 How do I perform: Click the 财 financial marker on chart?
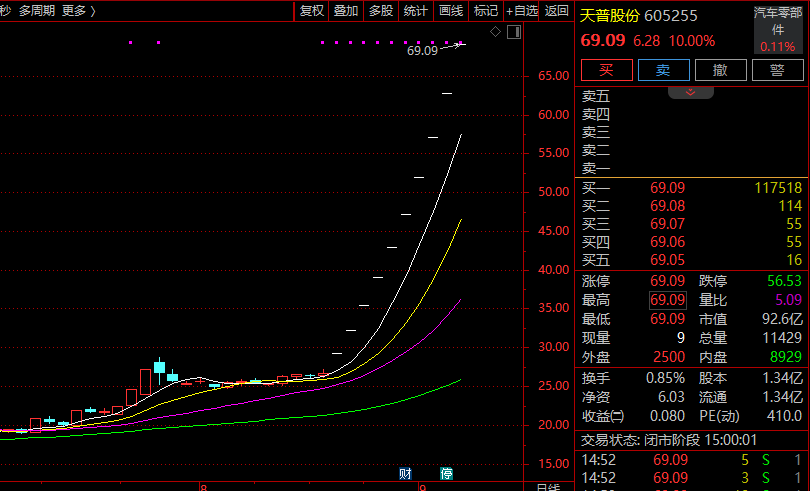click(x=405, y=473)
